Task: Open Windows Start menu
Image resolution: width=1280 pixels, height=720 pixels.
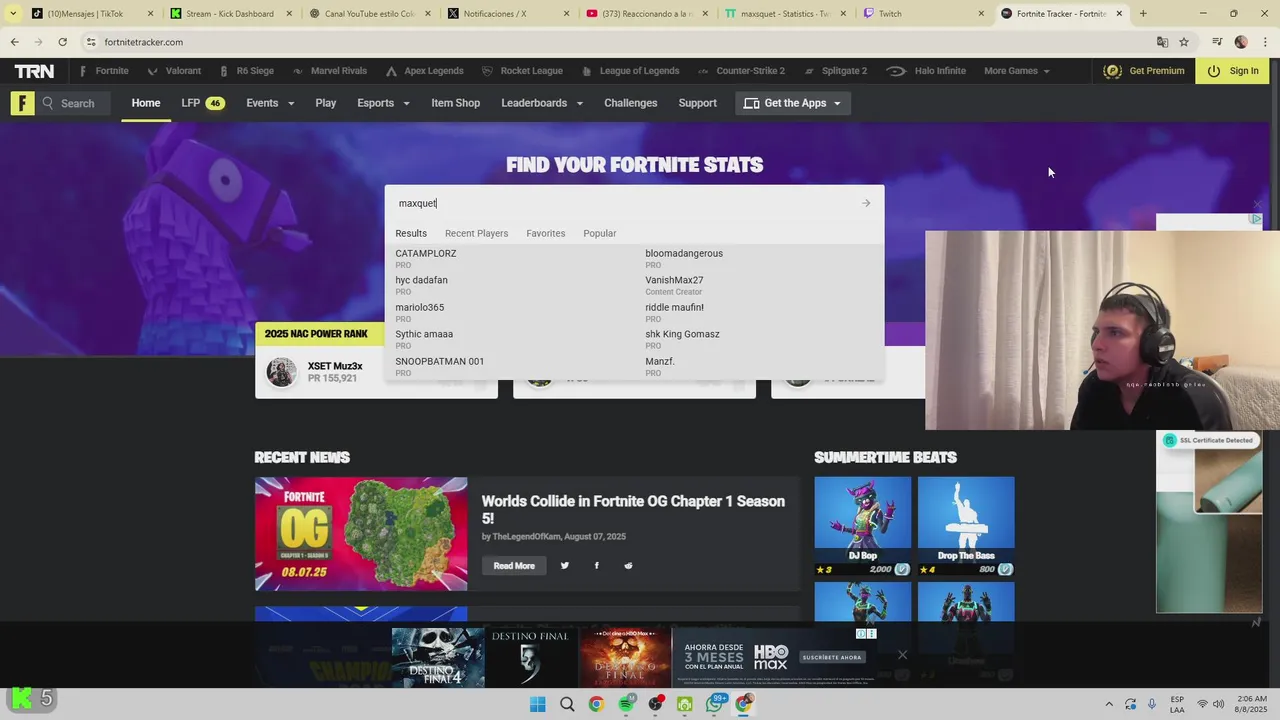Action: 537,704
